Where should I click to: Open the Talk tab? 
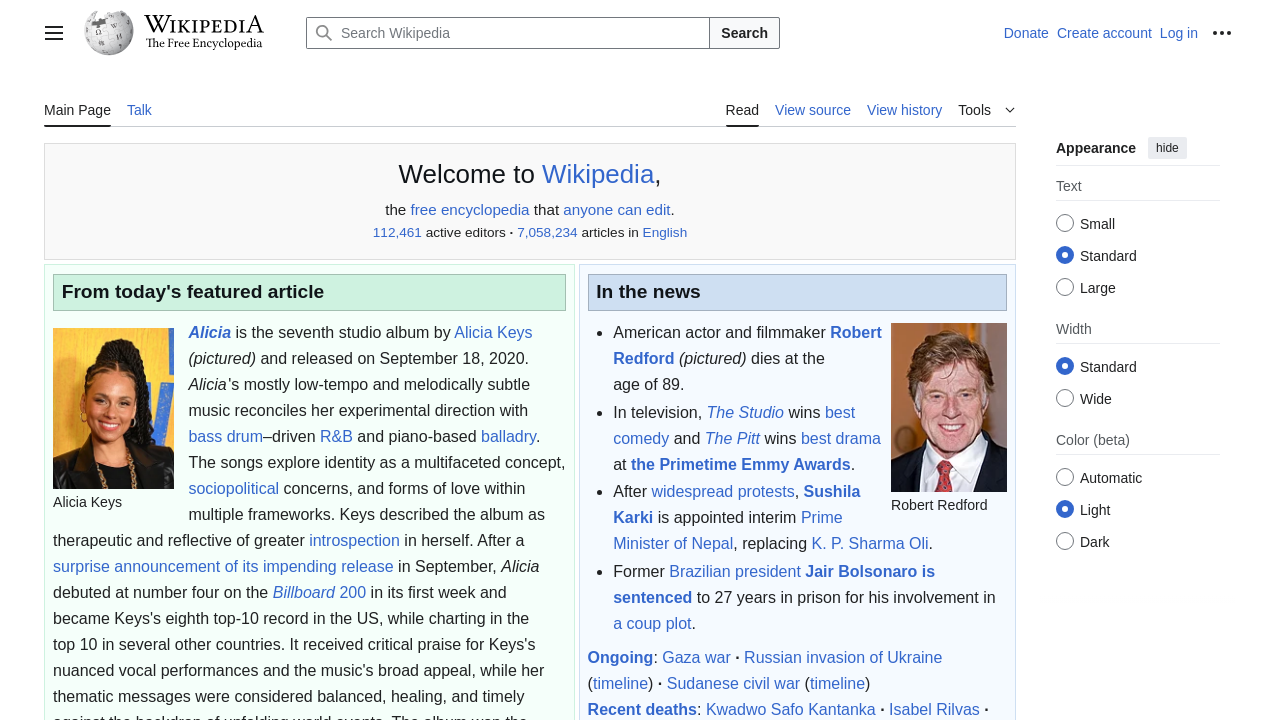pyautogui.click(x=139, y=110)
